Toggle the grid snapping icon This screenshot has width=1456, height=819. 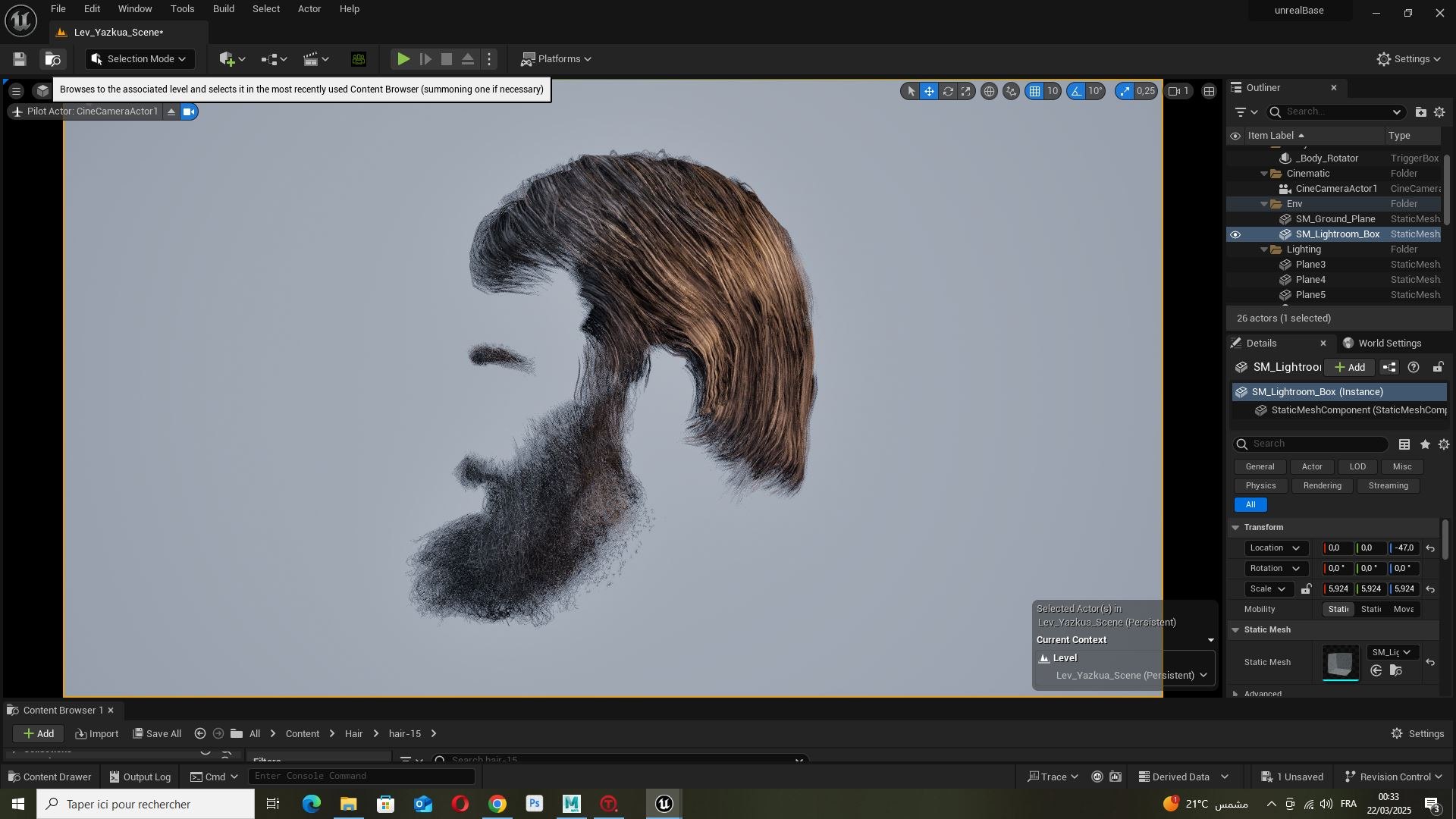(1034, 91)
